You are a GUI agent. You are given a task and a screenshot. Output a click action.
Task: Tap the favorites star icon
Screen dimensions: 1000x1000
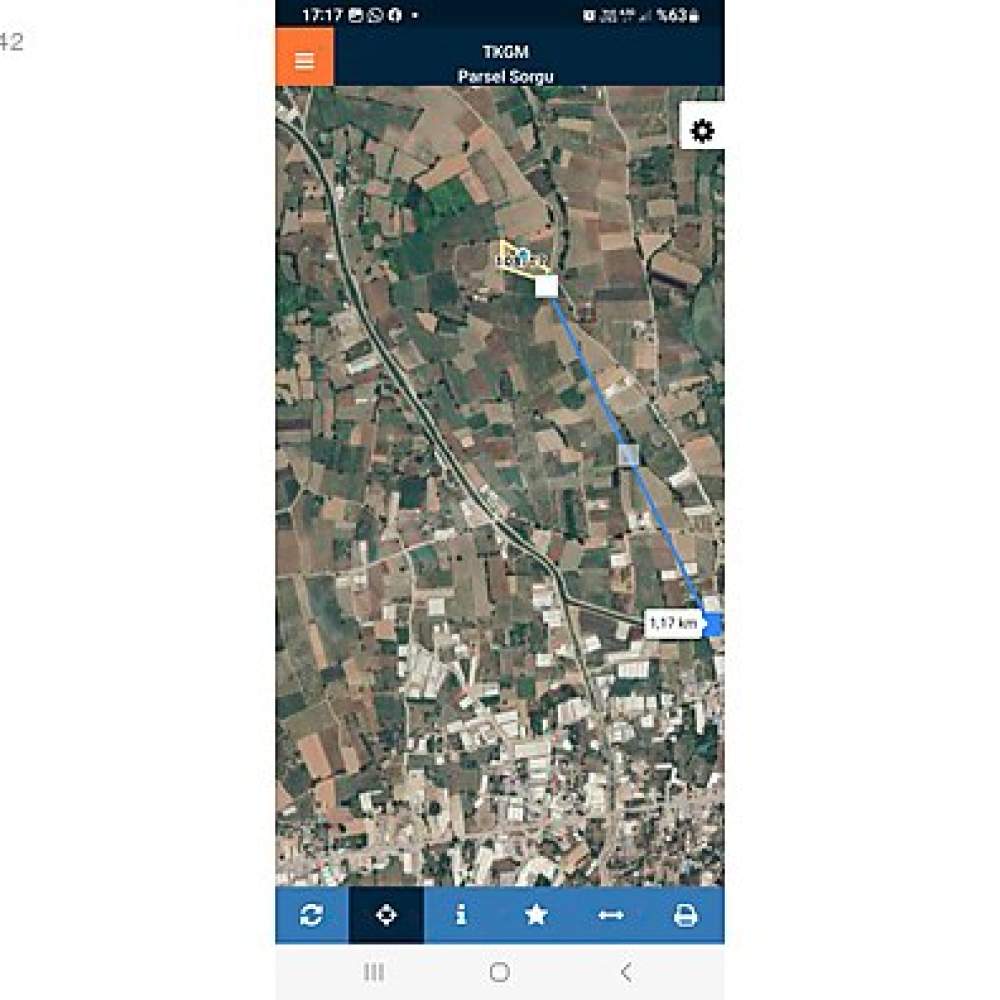coord(536,915)
